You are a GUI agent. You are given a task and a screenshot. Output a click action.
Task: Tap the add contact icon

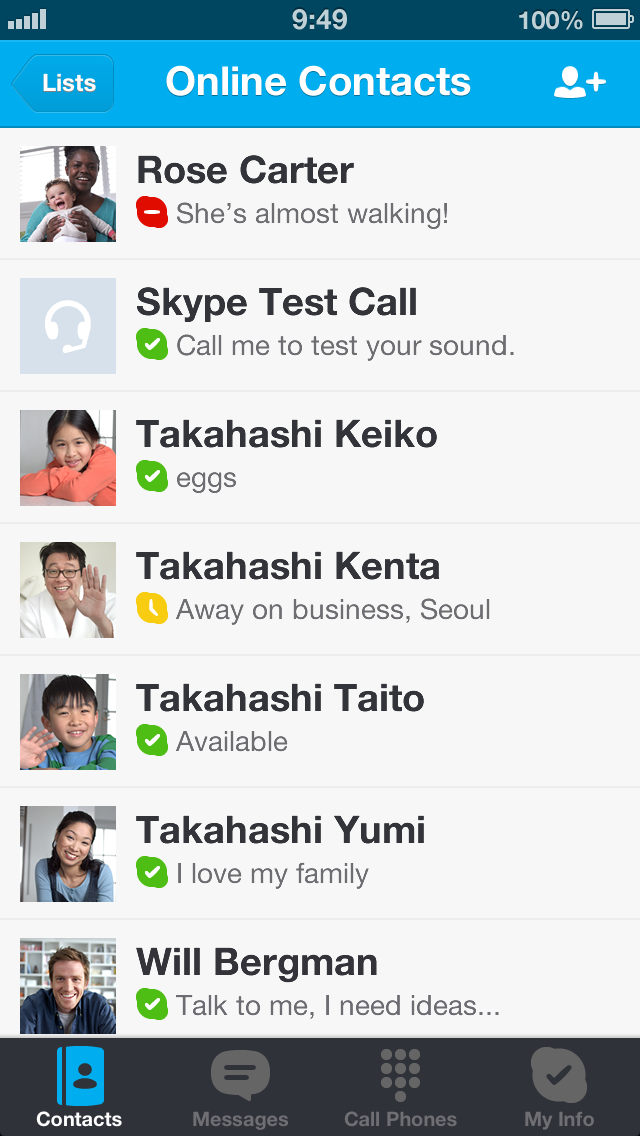[x=579, y=83]
